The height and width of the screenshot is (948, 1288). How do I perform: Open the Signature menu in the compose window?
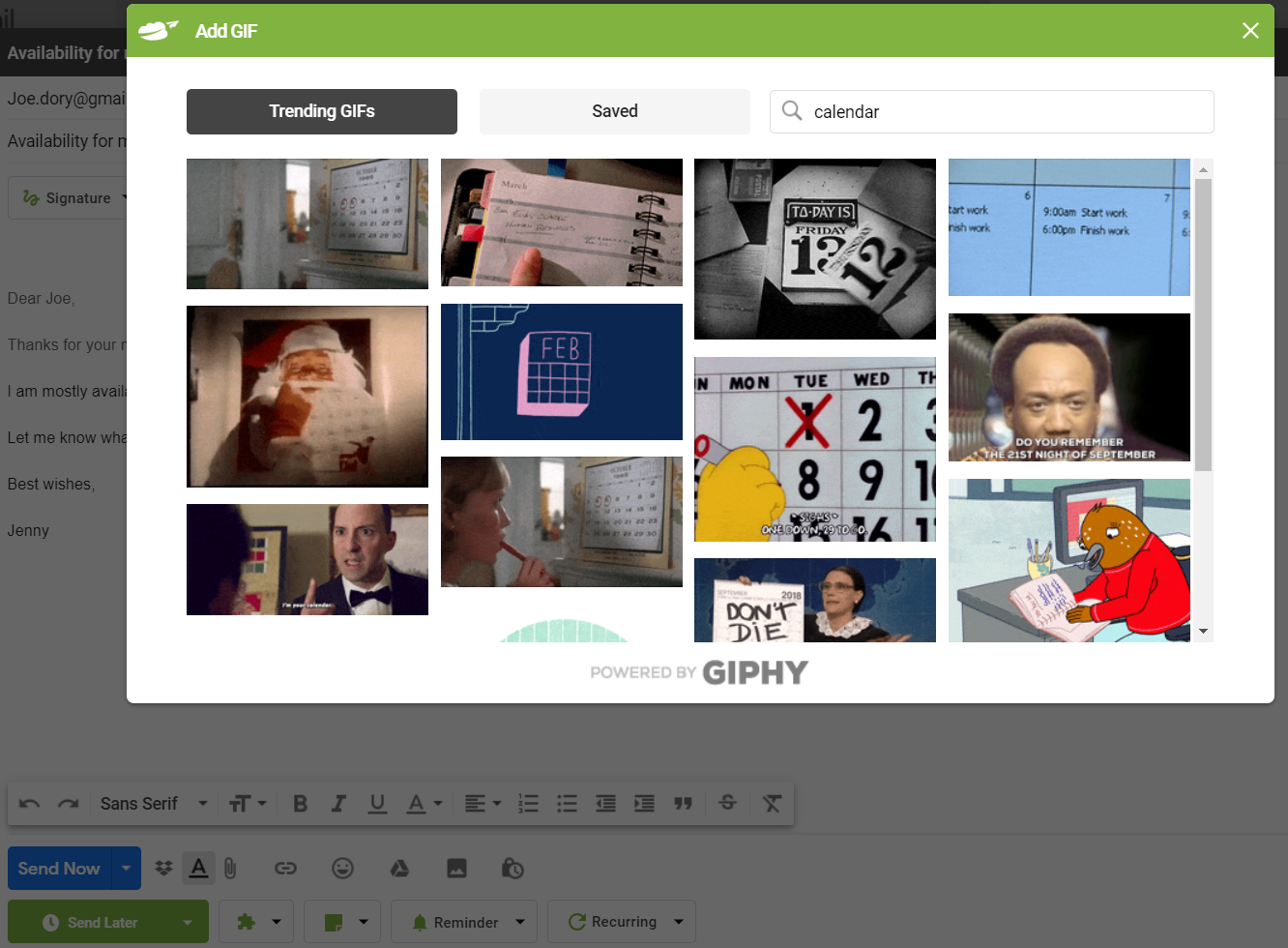point(68,198)
